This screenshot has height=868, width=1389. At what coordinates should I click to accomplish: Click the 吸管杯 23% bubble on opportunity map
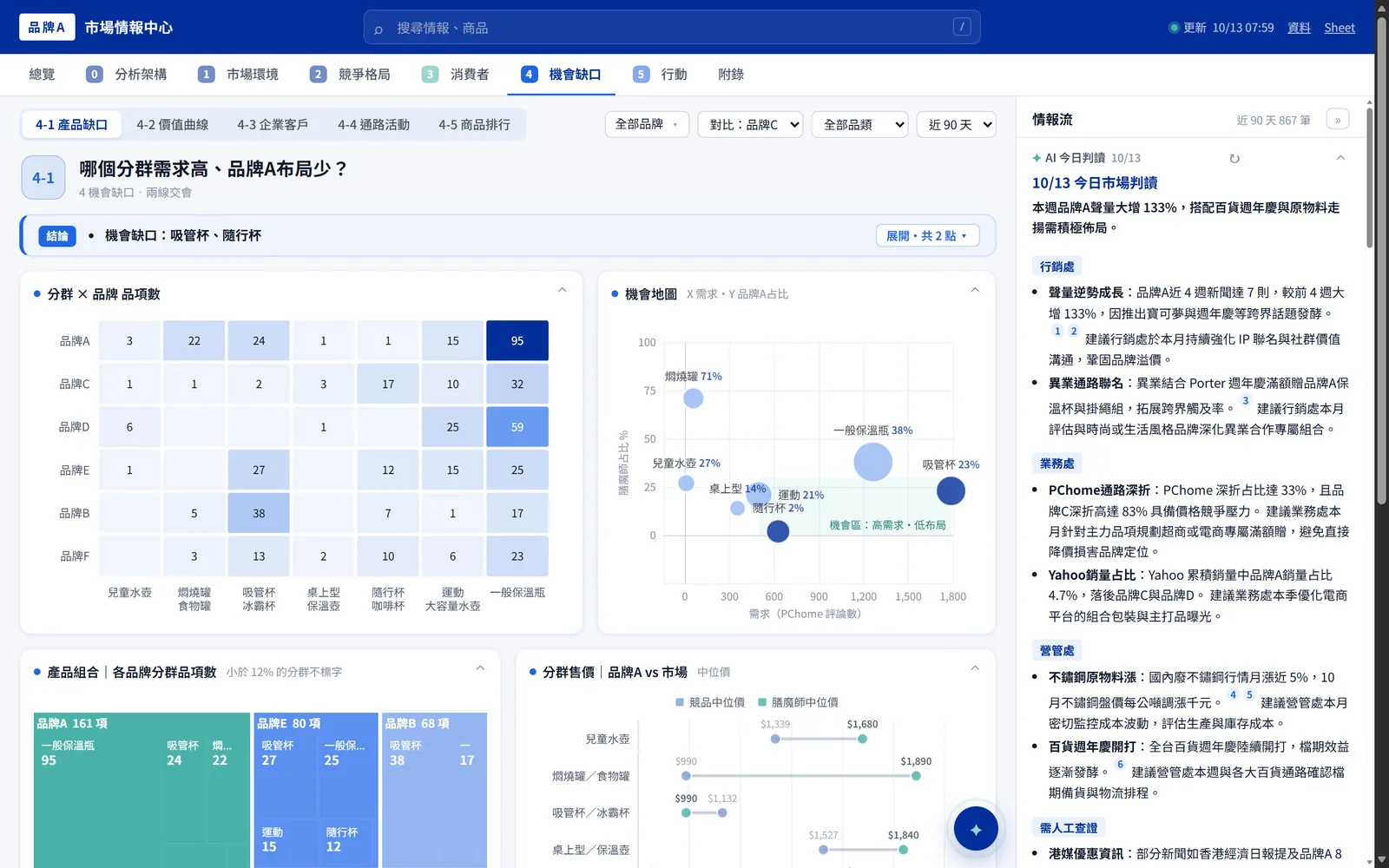[x=951, y=490]
